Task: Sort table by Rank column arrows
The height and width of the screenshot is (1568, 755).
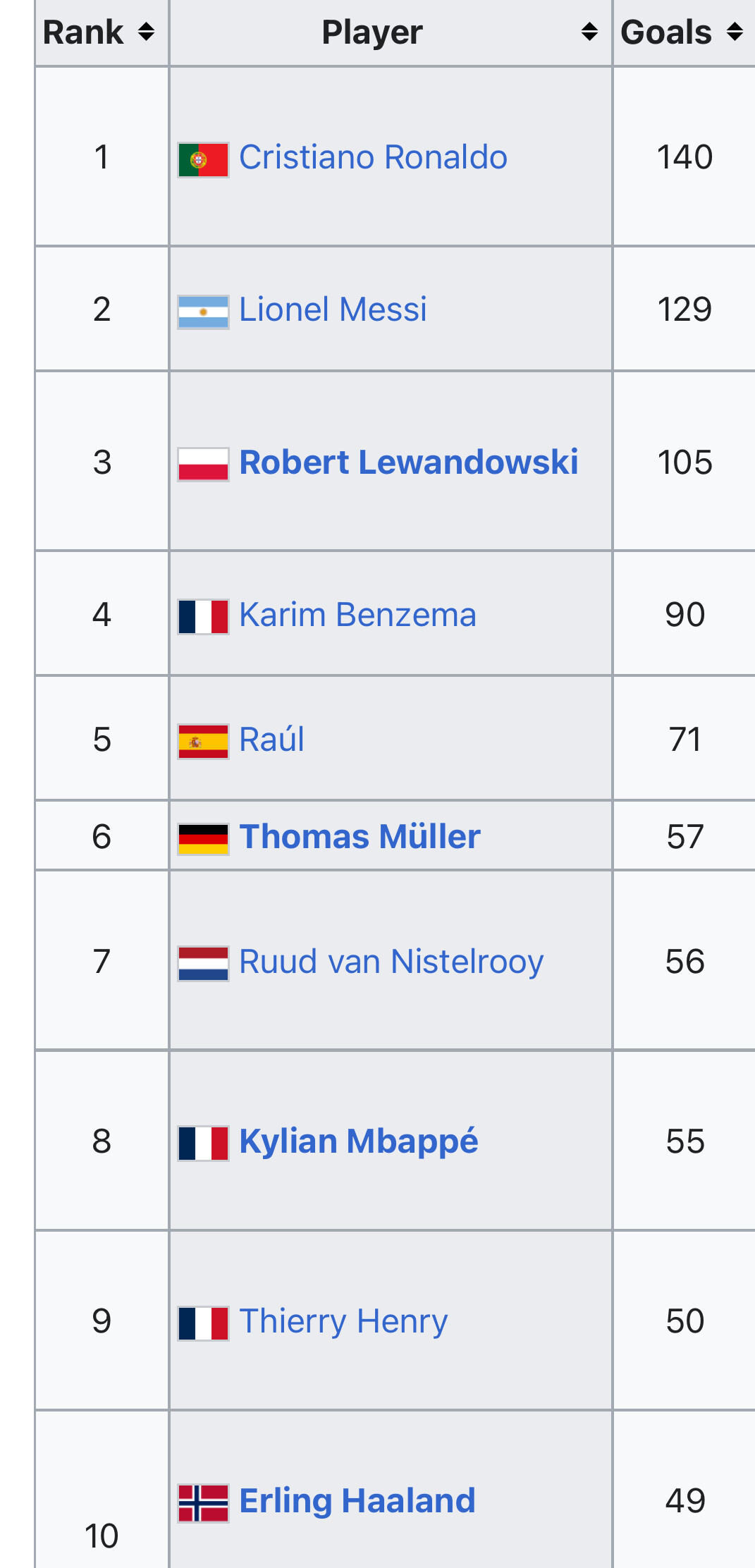Action: [x=146, y=32]
